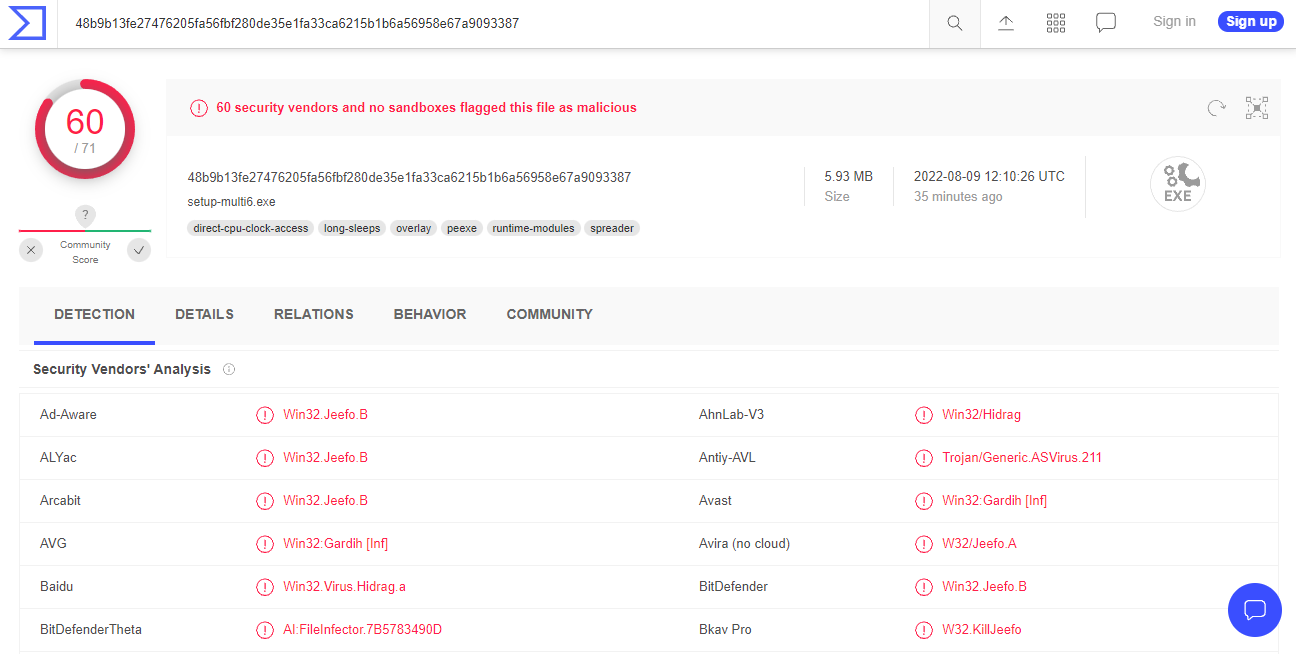Switch to the DETECTION tab
The image size is (1296, 654).
coord(94,314)
